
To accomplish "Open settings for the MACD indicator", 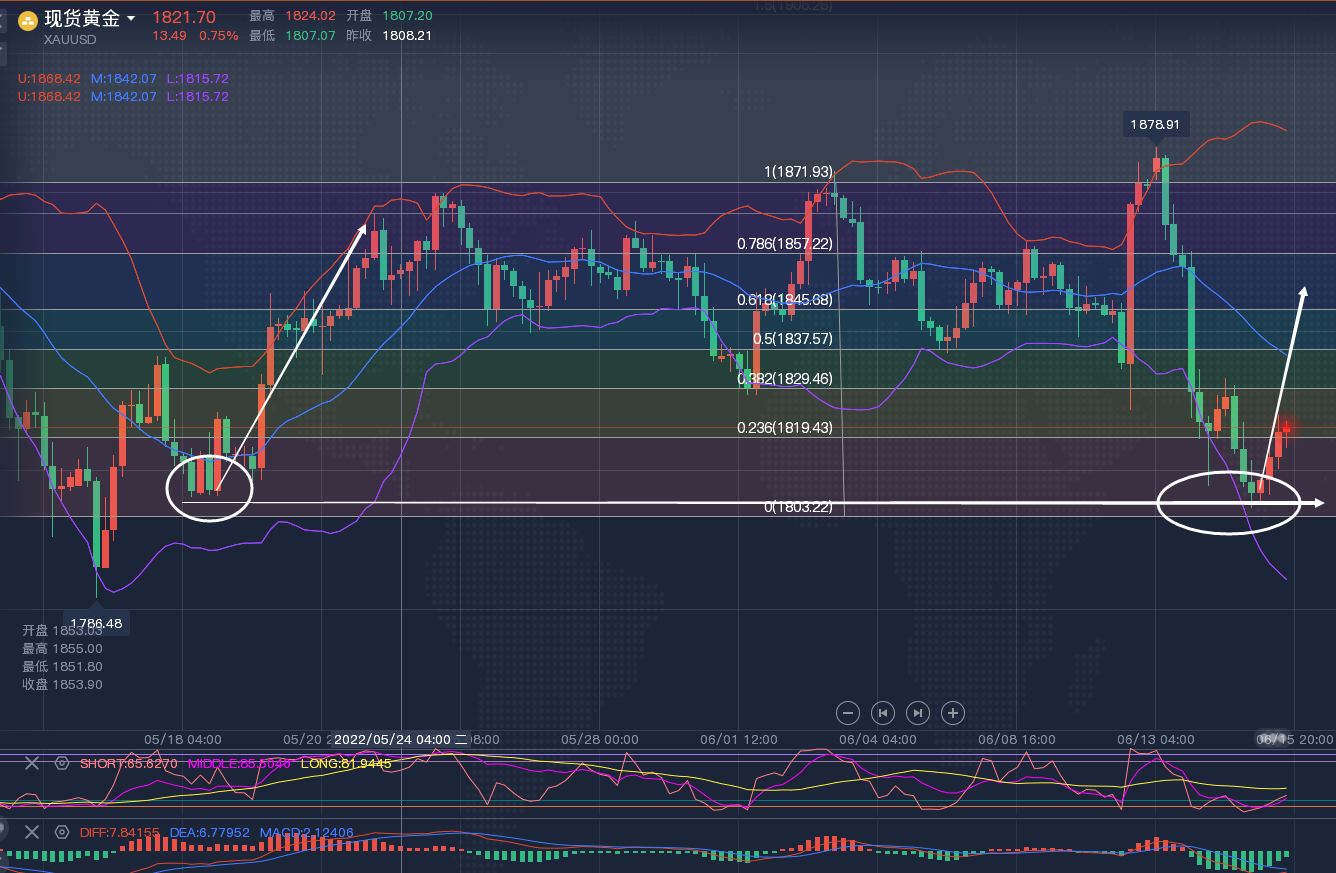I will [62, 832].
